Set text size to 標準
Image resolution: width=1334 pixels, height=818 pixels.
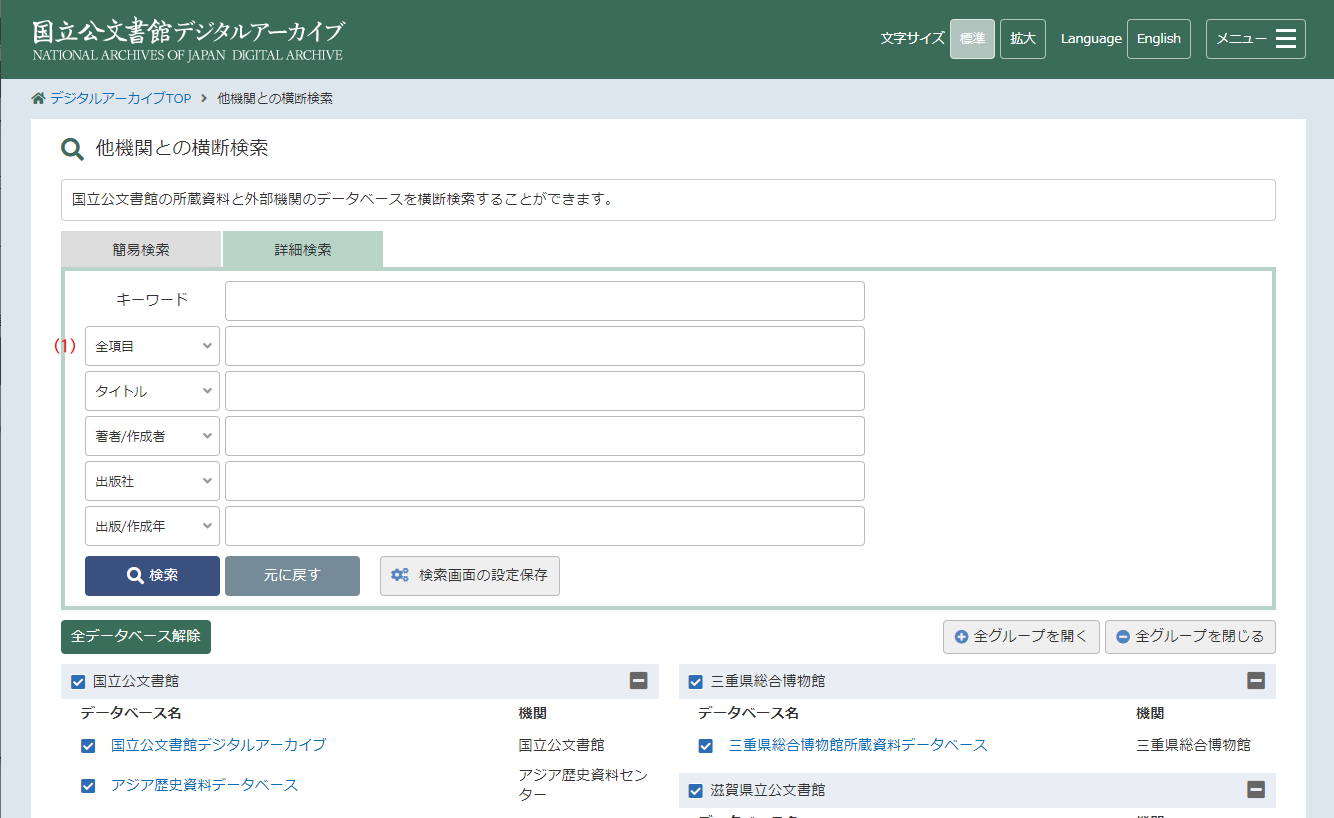click(x=972, y=39)
